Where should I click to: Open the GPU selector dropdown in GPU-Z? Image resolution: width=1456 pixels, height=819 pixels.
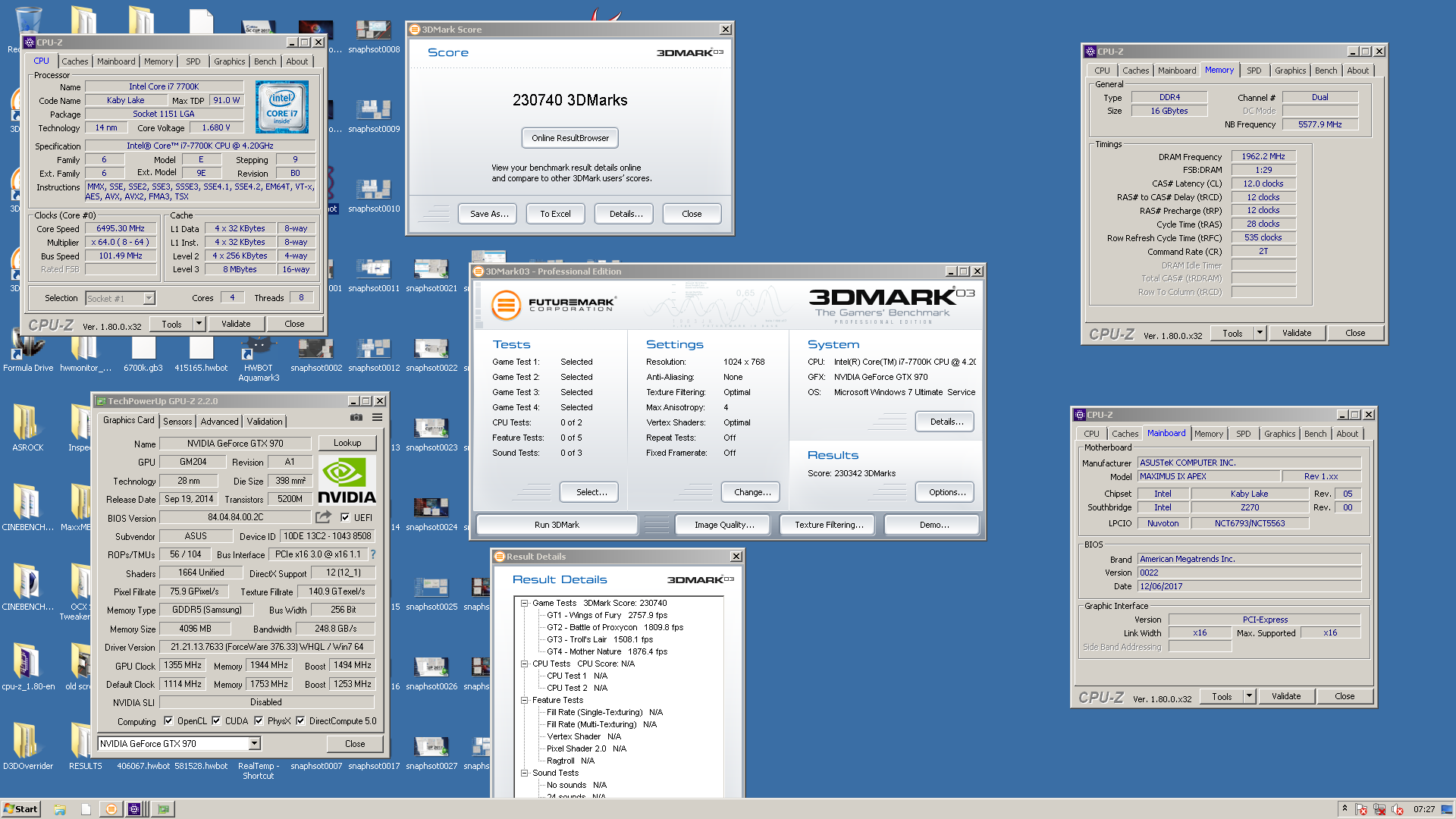coord(255,744)
